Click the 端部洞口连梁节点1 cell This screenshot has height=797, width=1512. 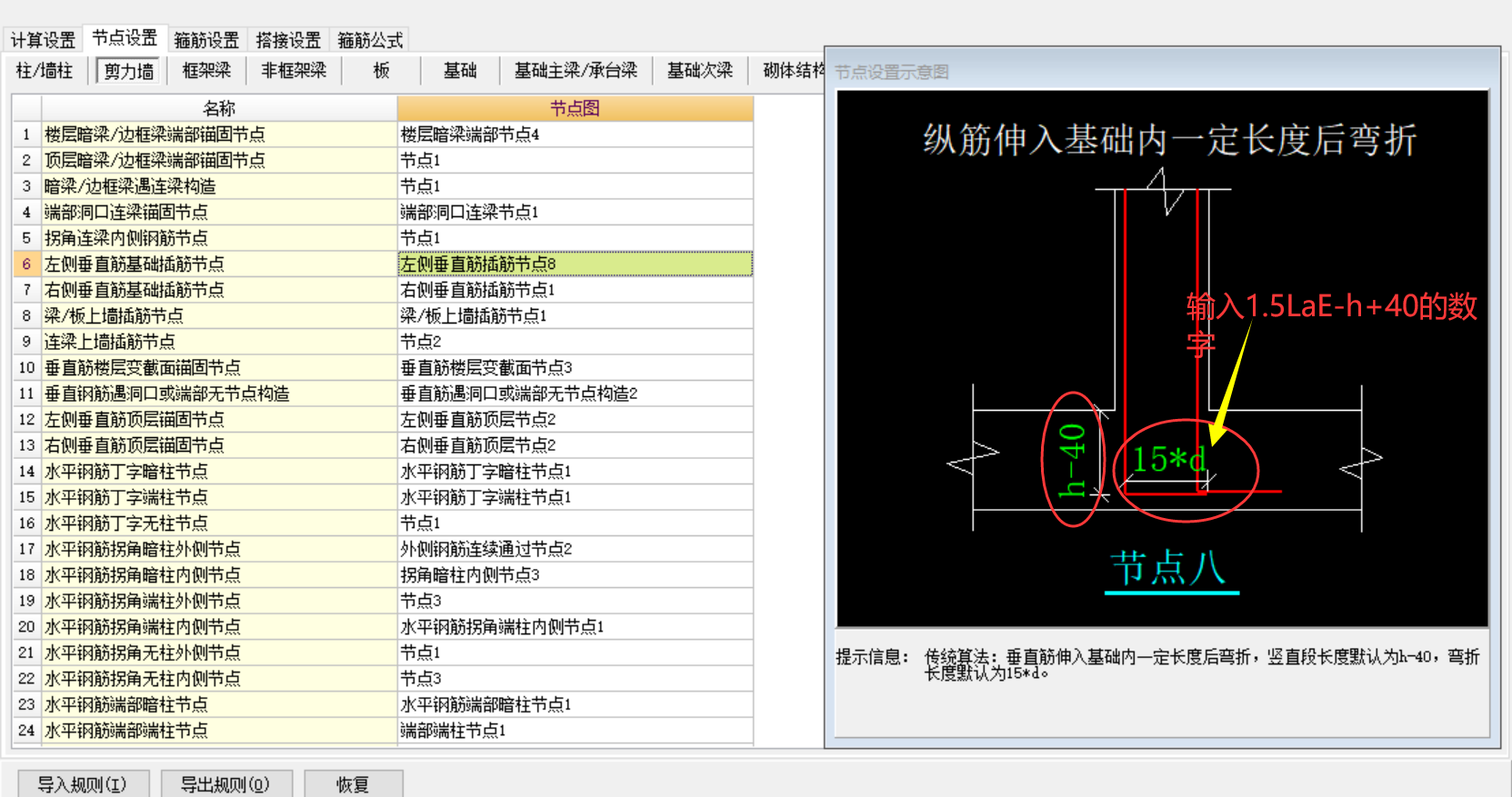[575, 212]
